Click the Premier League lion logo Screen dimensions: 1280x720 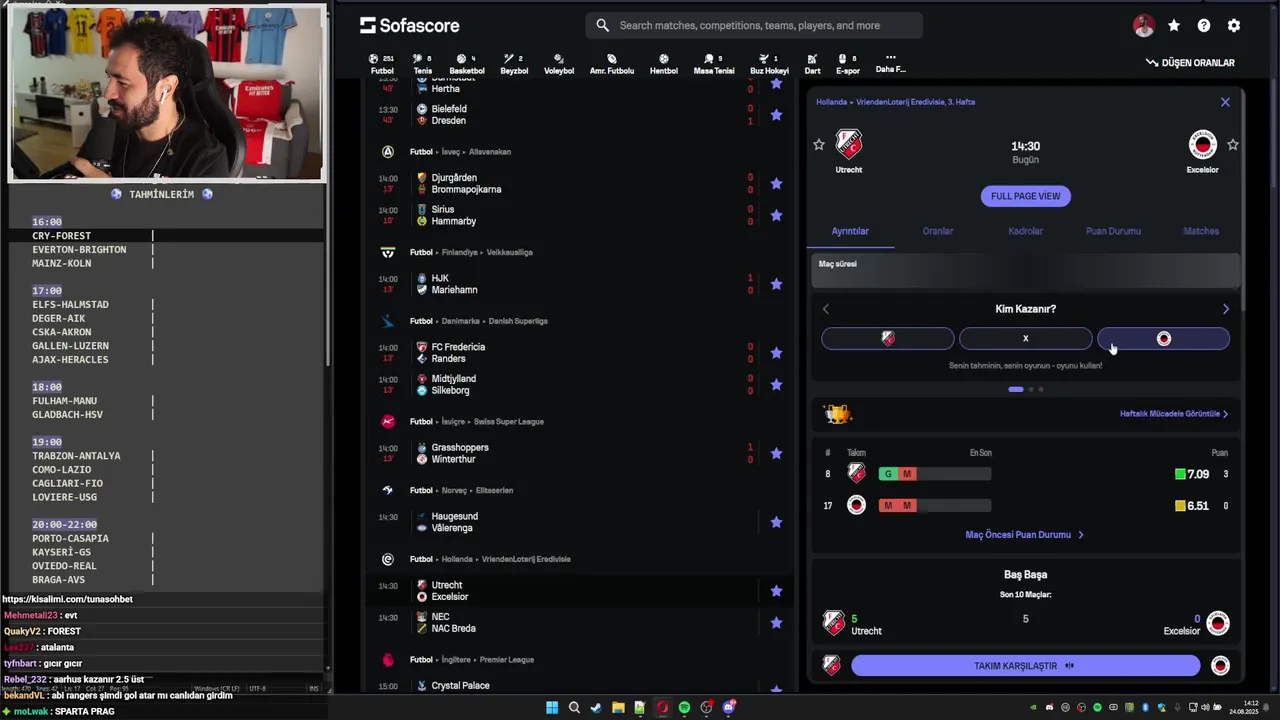point(388,660)
